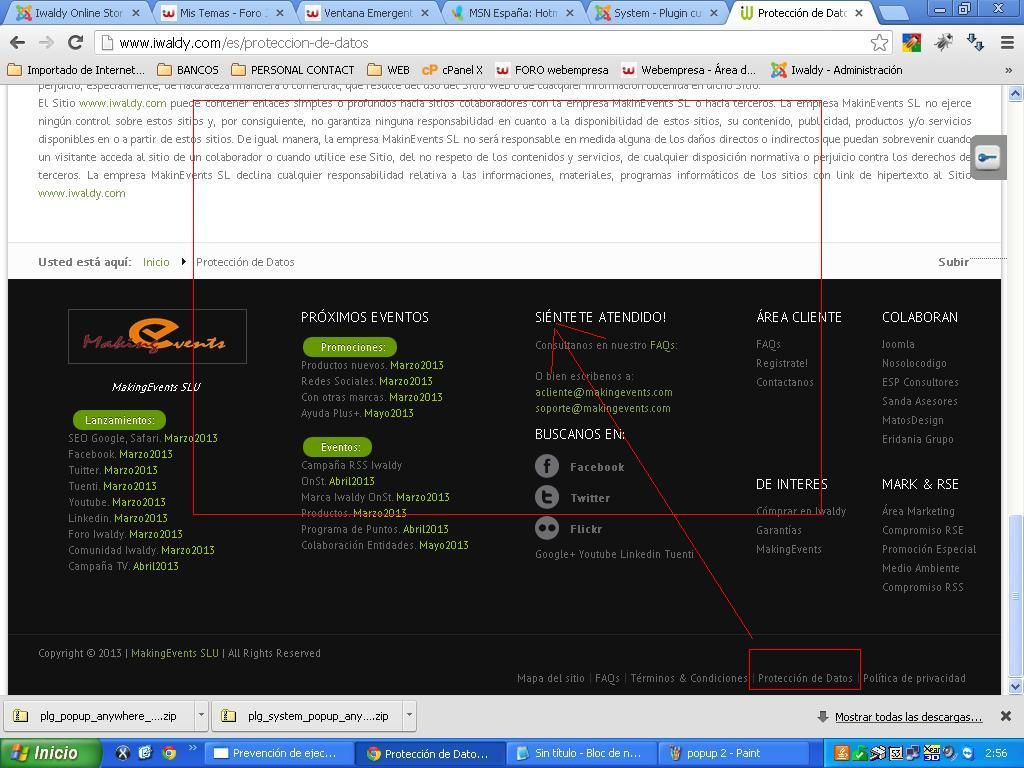Open Garantías link under De Interés

778,530
